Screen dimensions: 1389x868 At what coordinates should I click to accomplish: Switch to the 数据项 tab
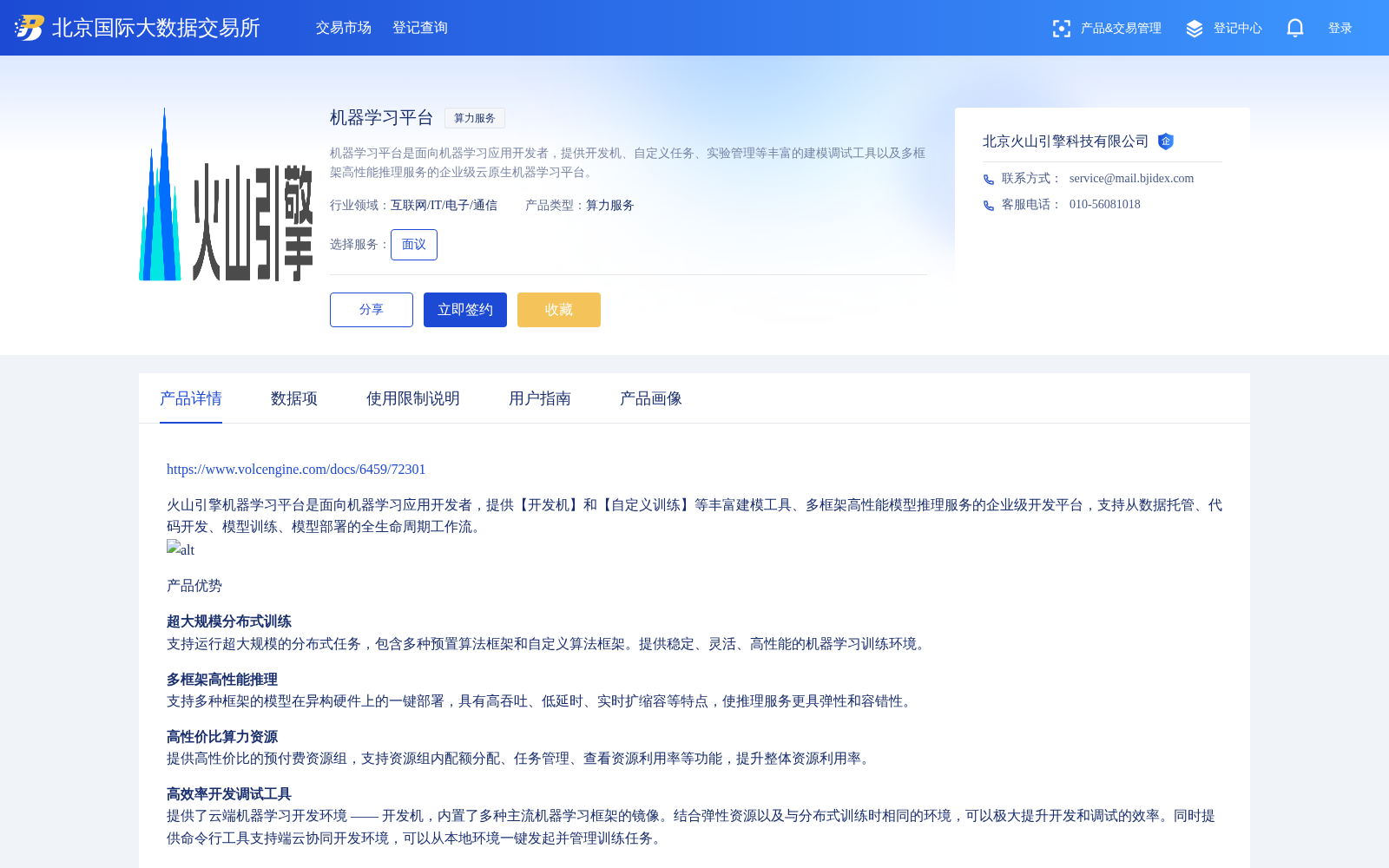pyautogui.click(x=294, y=398)
